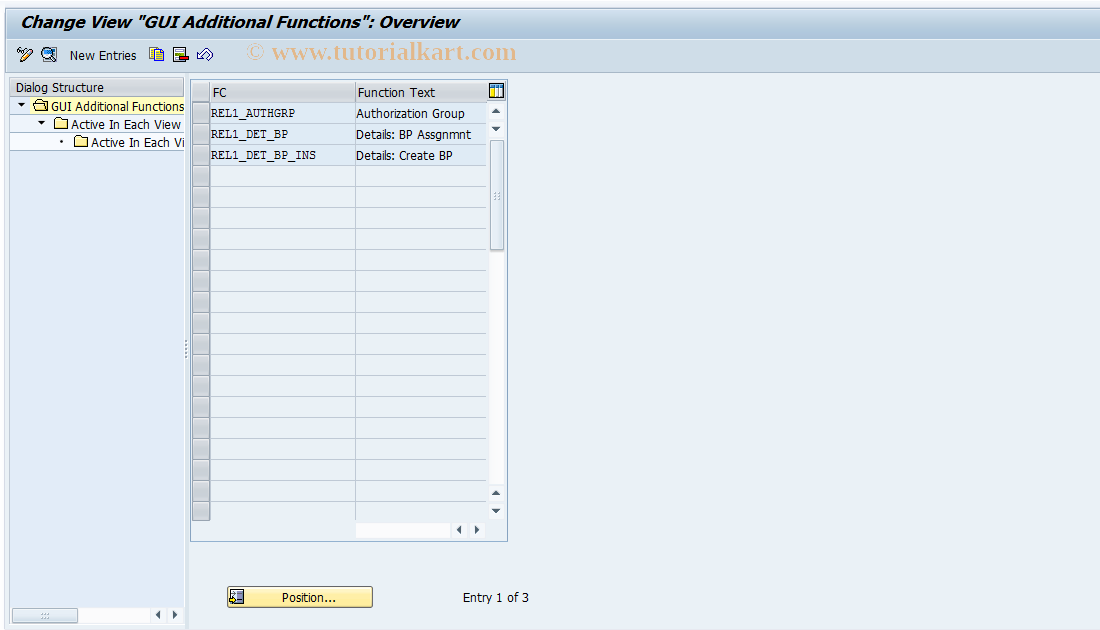Viewport: 1100px width, 630px height.
Task: Click the REL1_DET_BP_INS cell
Action: point(282,155)
